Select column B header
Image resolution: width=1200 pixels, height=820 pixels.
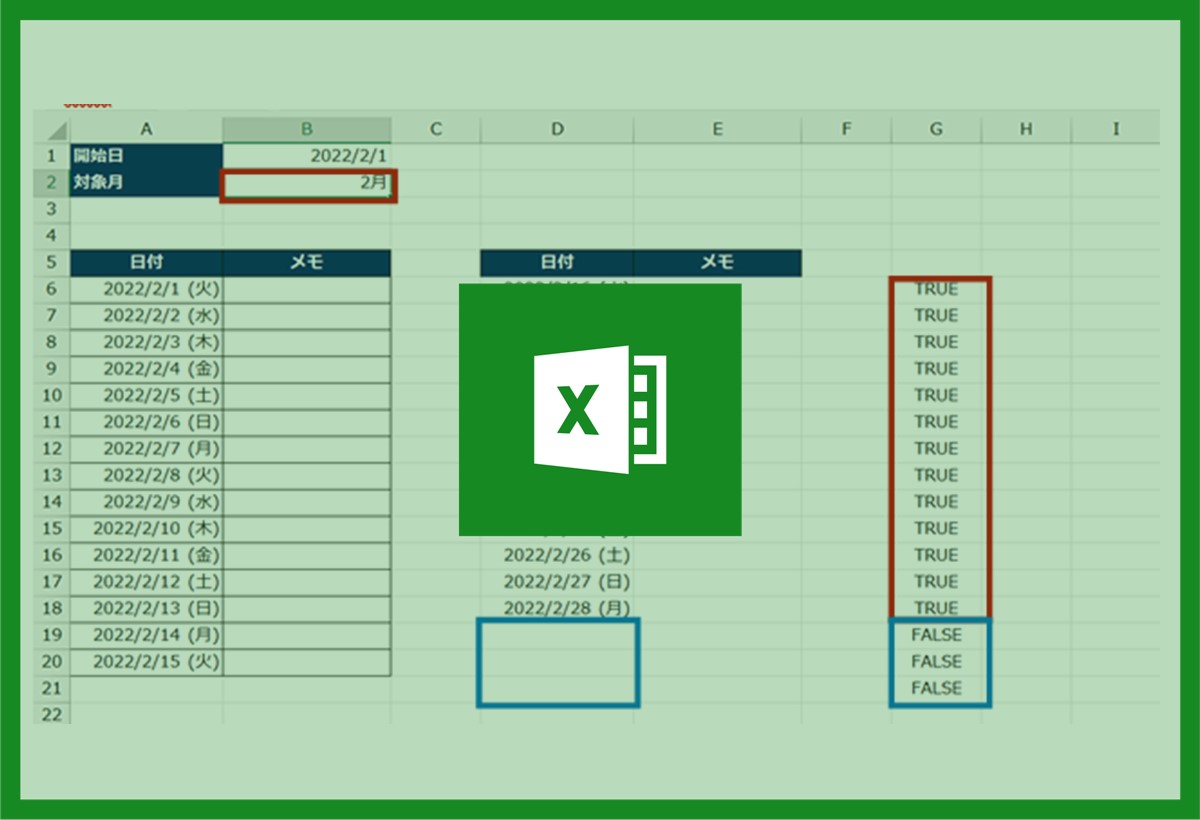(x=306, y=129)
